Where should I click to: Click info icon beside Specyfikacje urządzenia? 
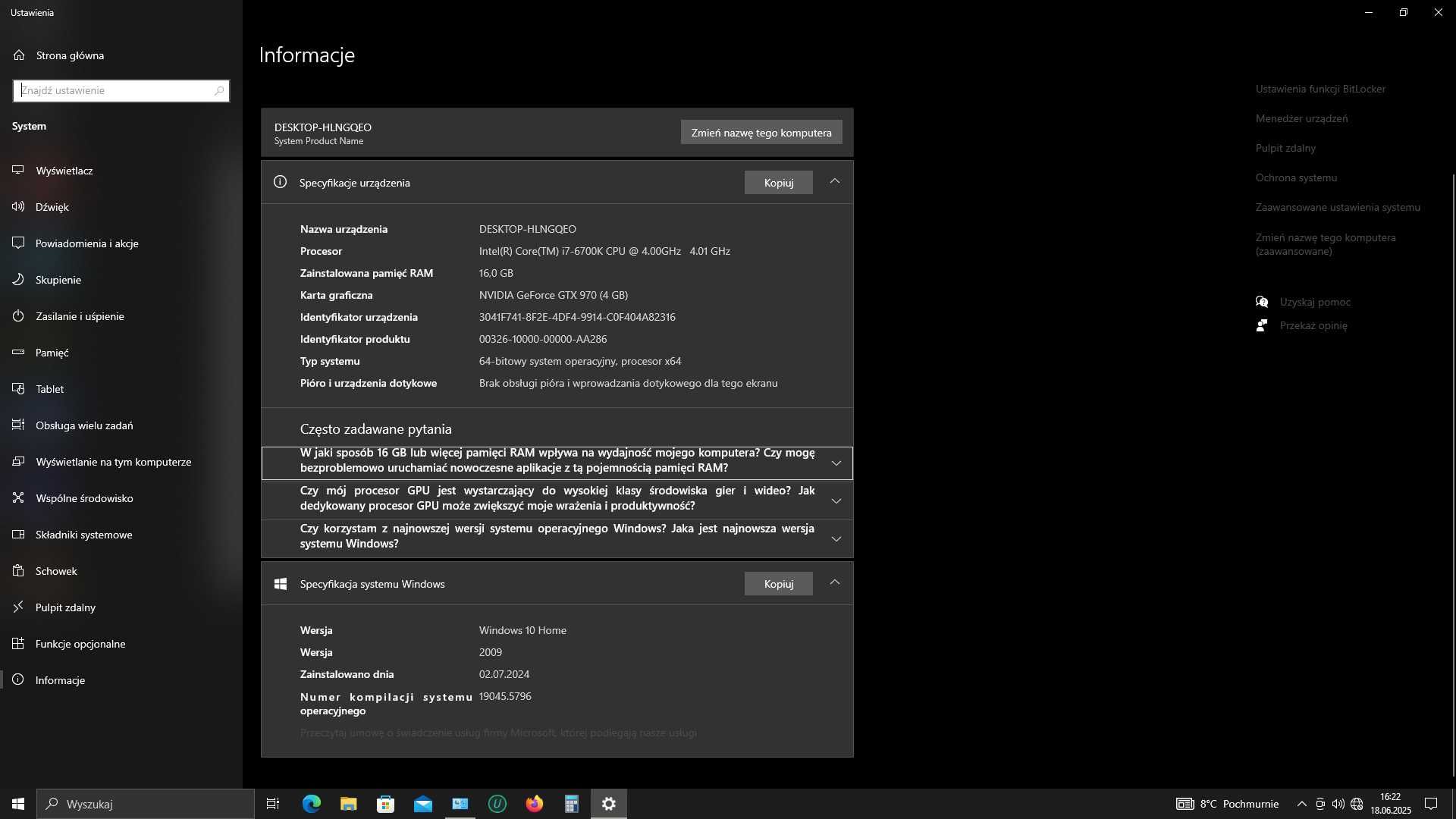tap(280, 182)
